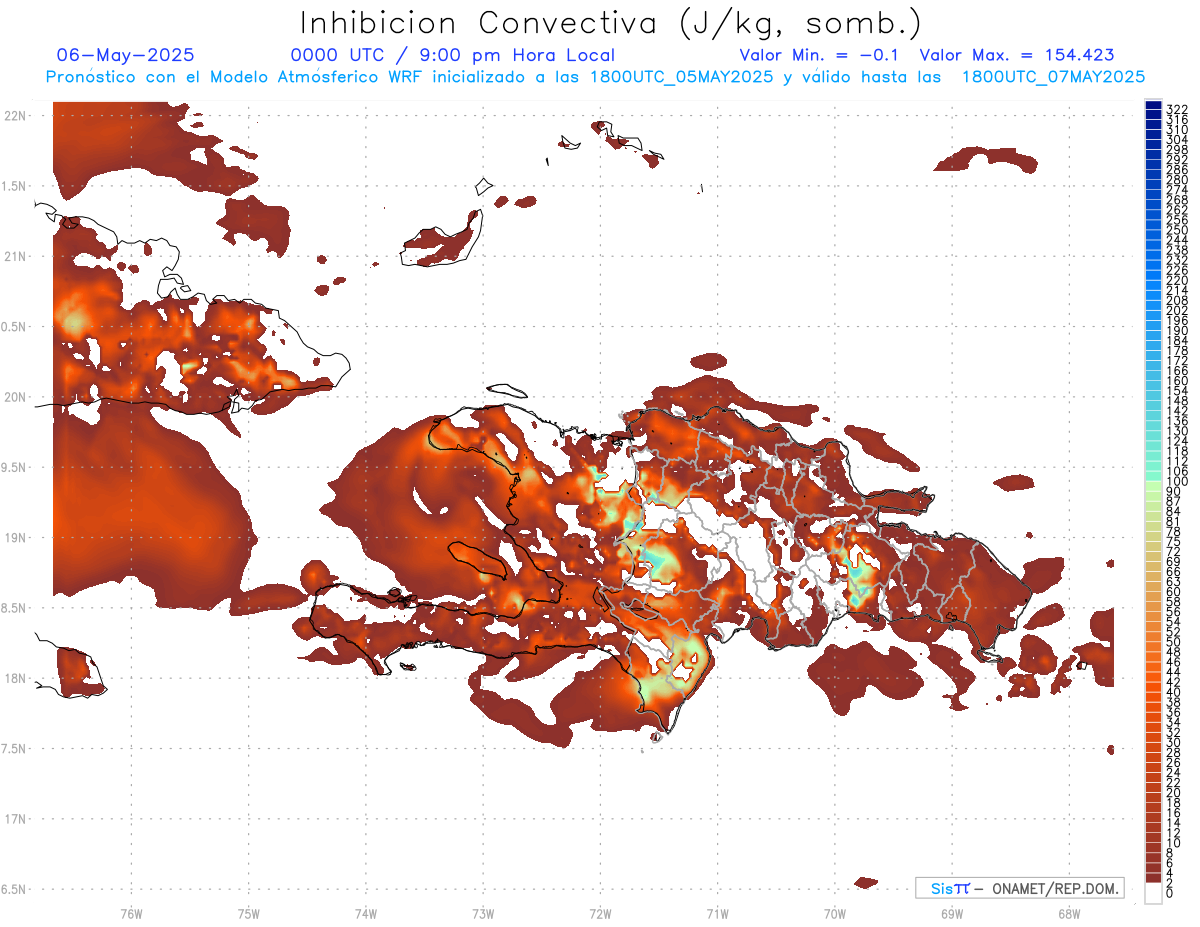Click the '1800UTC_07MAY2025' valid-until timestamp
Viewport: 1200px width, 927px height.
pos(1053,76)
